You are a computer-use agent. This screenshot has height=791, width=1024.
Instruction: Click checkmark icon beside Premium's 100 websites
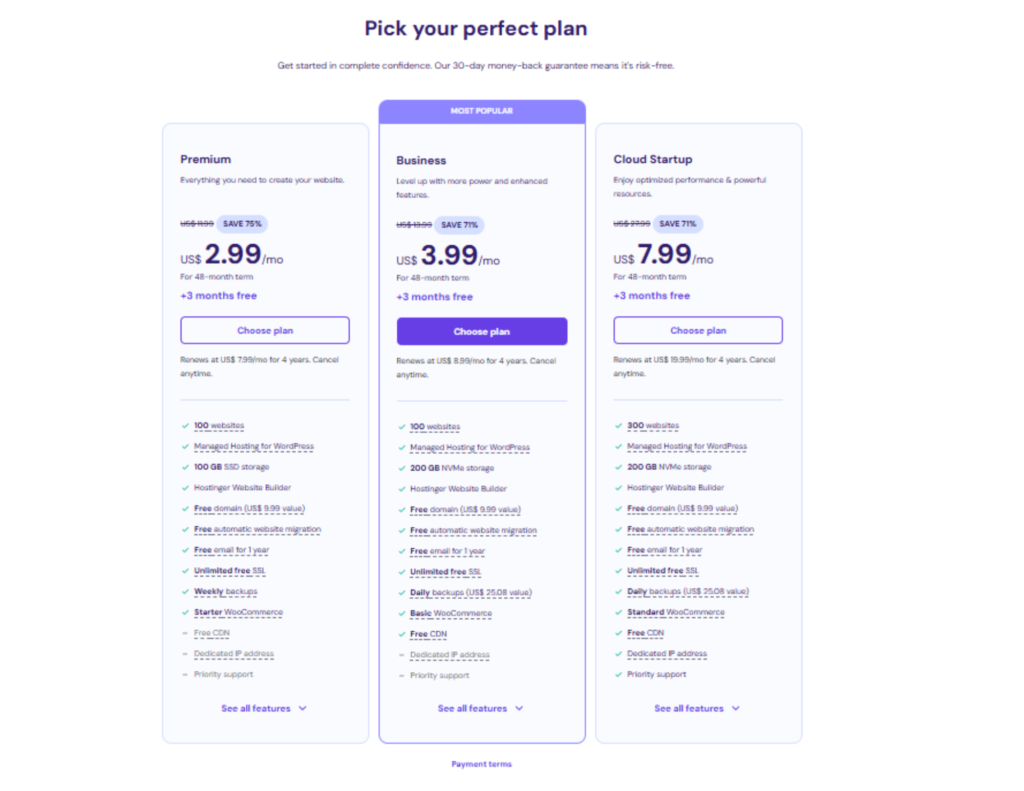pyautogui.click(x=185, y=426)
